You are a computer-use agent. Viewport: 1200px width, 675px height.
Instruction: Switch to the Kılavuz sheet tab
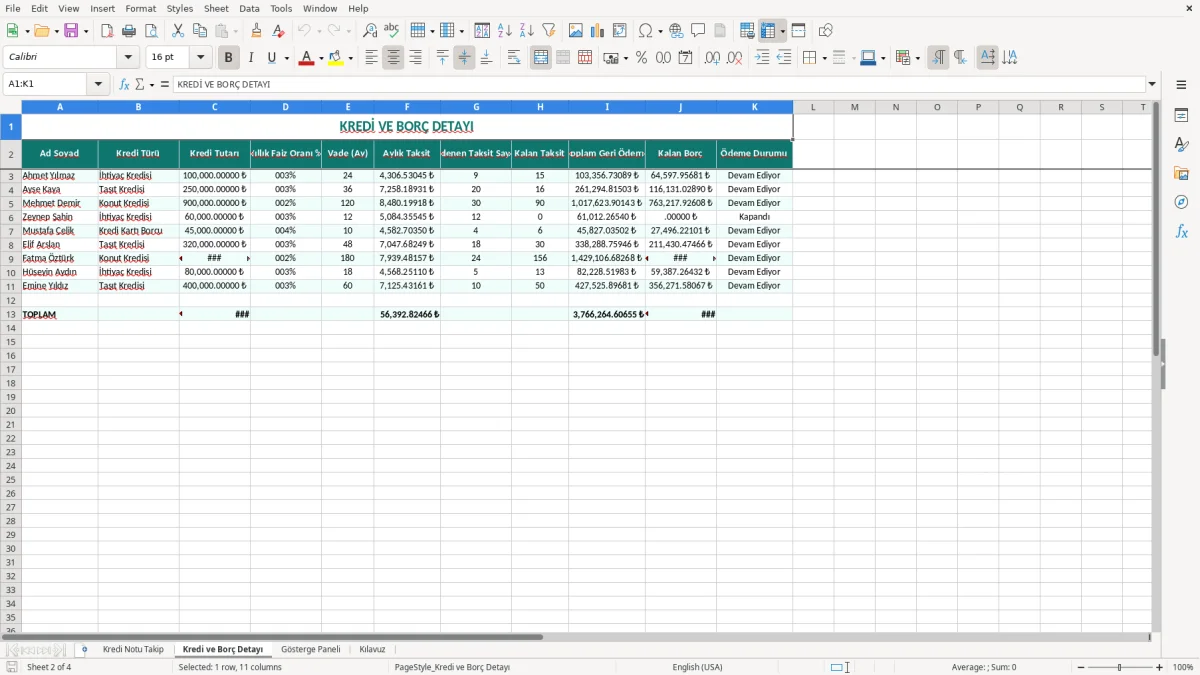(x=372, y=650)
